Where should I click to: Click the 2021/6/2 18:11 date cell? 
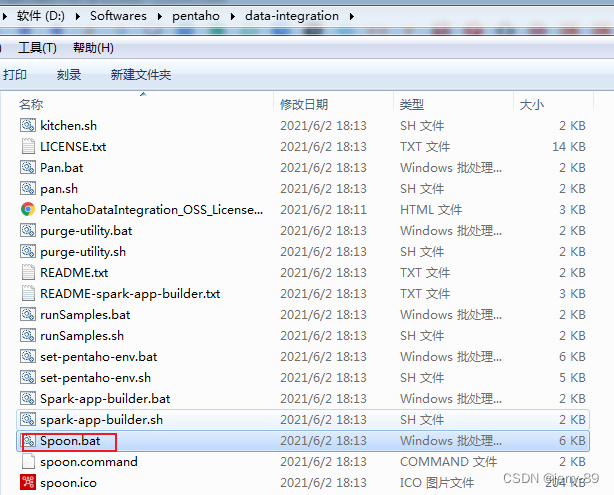[323, 210]
